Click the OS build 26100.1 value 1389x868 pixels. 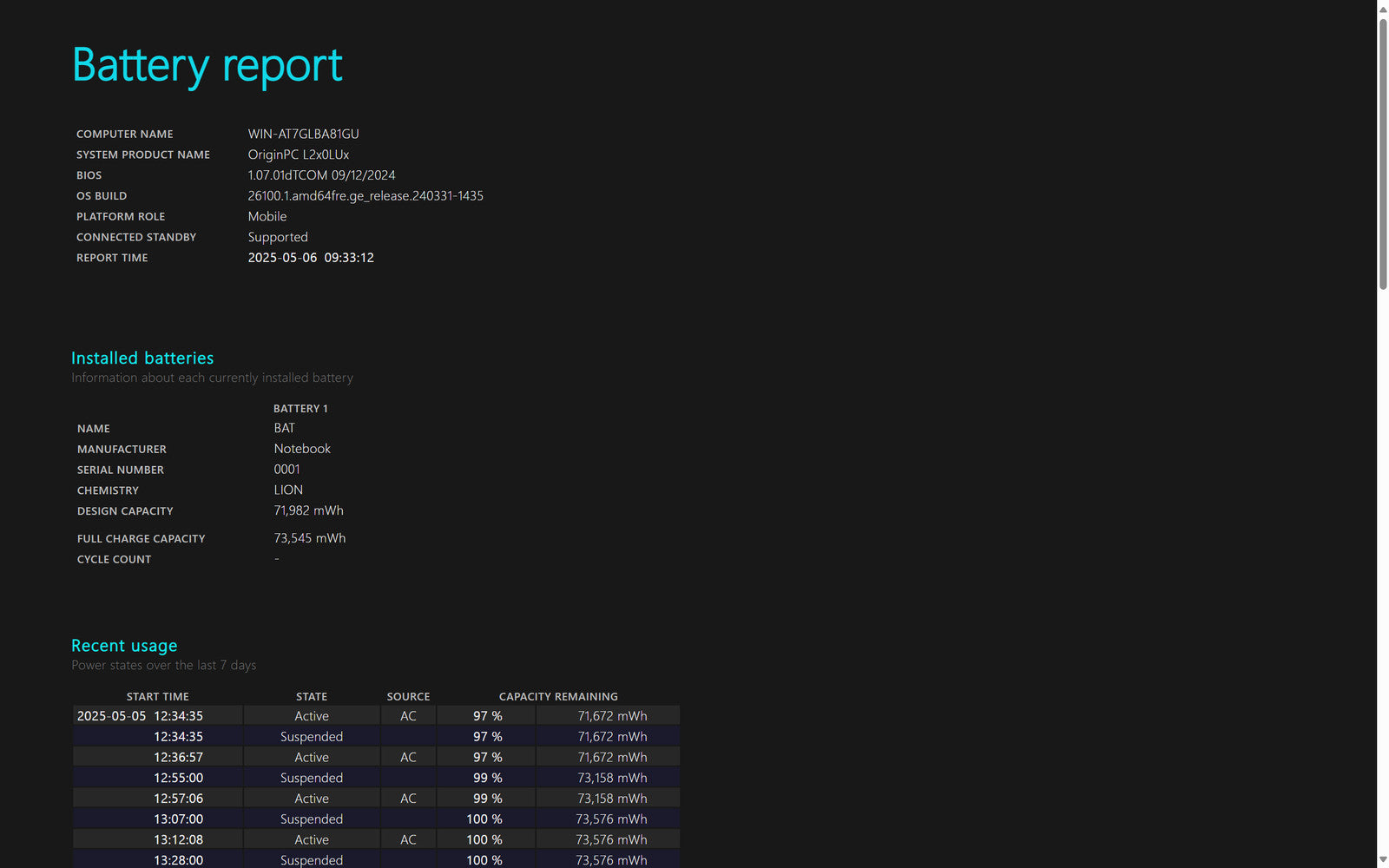(365, 196)
